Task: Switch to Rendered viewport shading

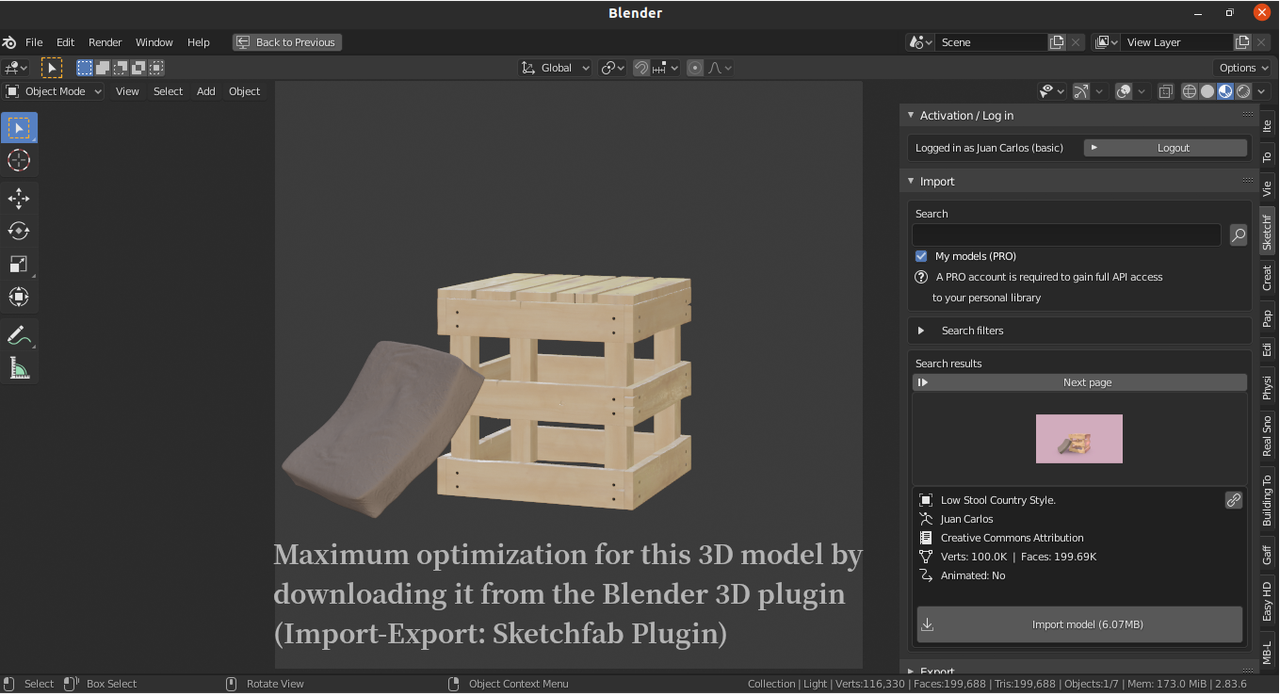Action: point(1243,91)
